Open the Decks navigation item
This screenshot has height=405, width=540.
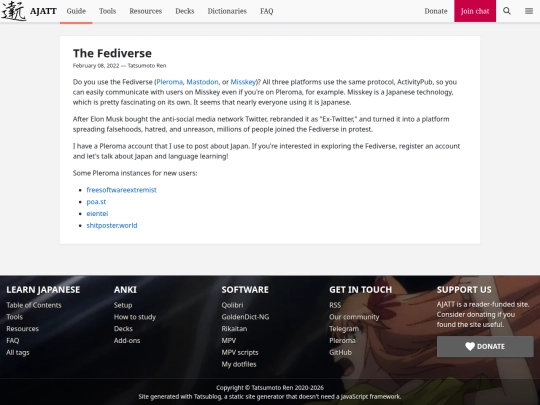[x=185, y=11]
